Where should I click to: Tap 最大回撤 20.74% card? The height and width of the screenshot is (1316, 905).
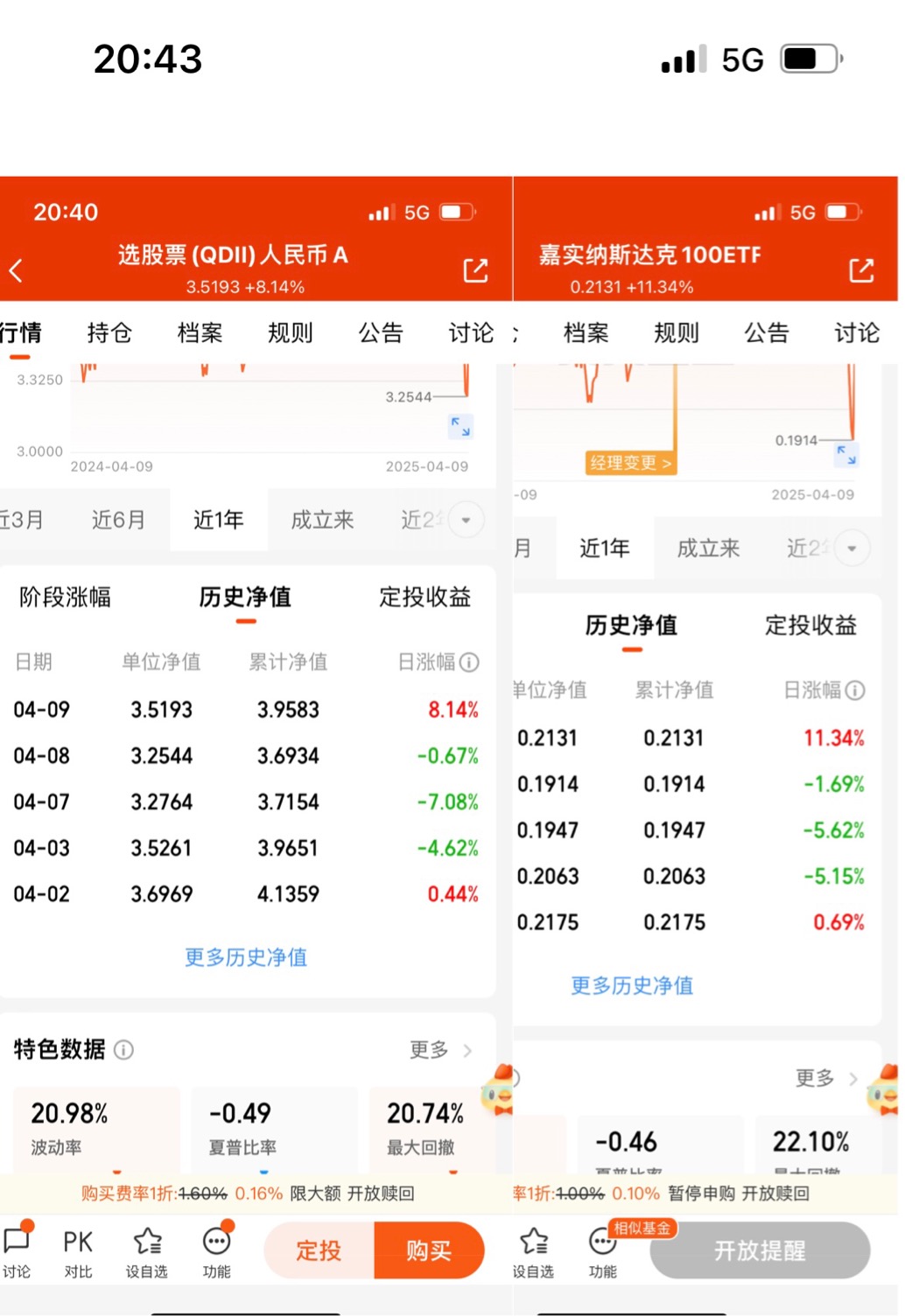(x=432, y=1129)
